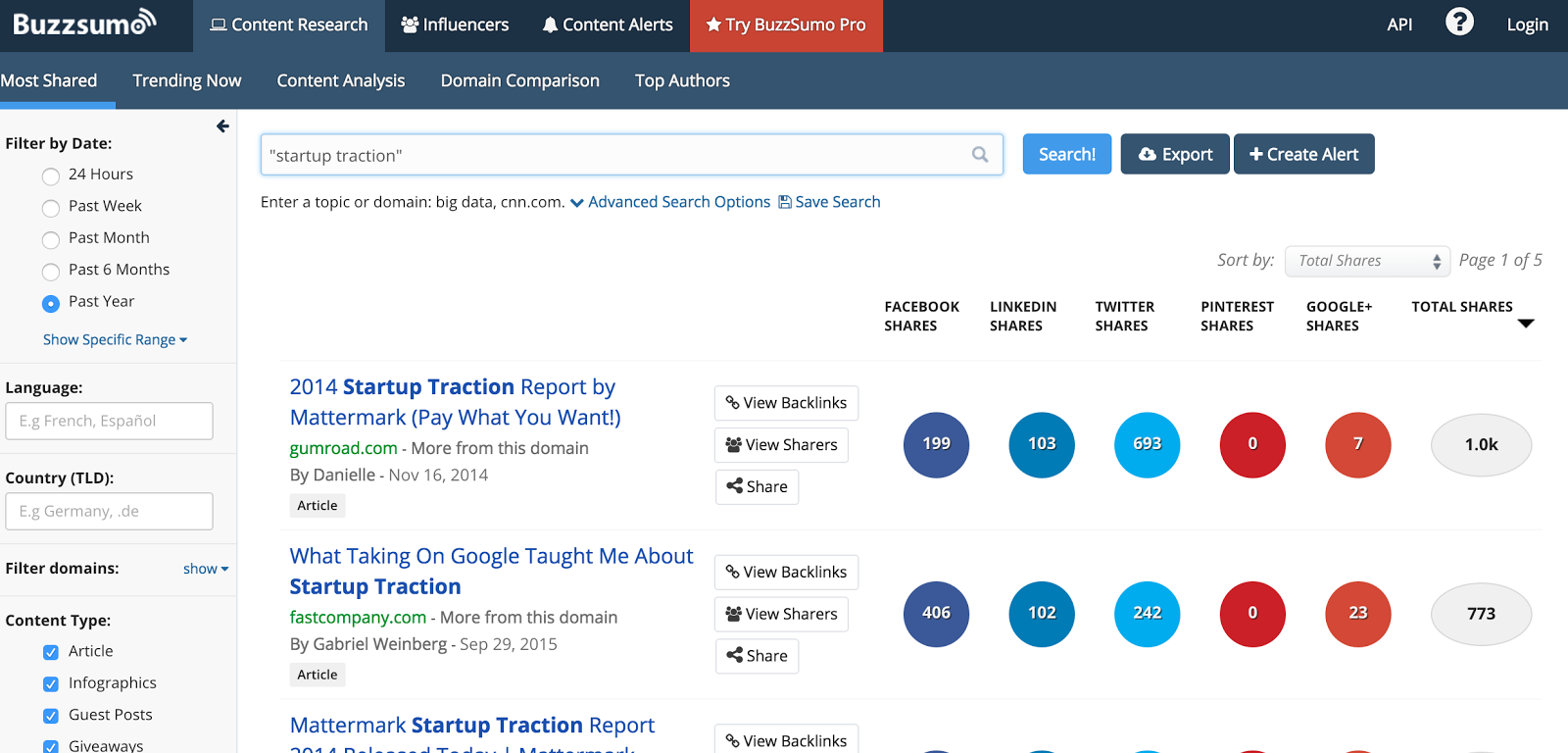Viewport: 1568px width, 753px height.
Task: Open What Taking On Google Taught Me article
Action: 491,572
